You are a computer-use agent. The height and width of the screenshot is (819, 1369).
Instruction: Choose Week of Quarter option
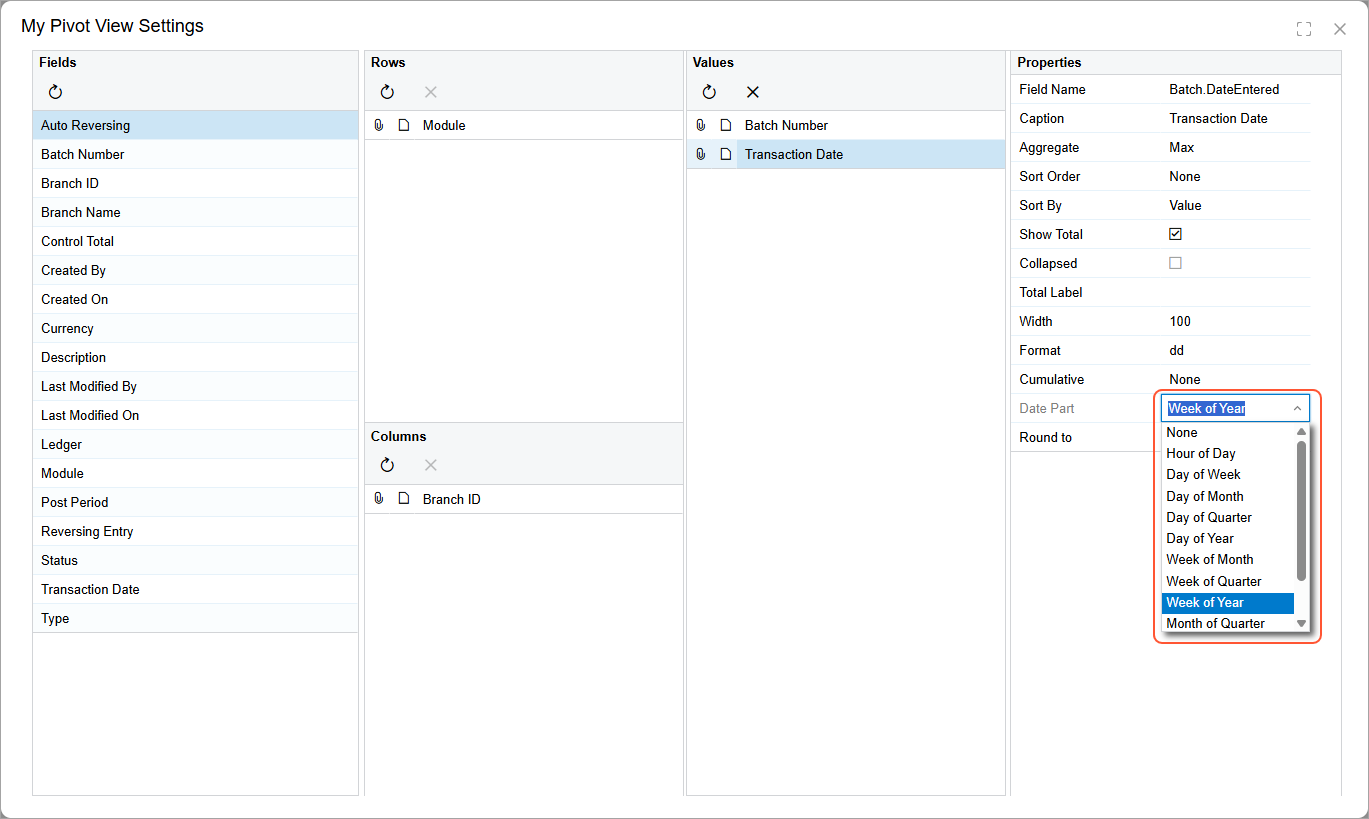pyautogui.click(x=1228, y=581)
